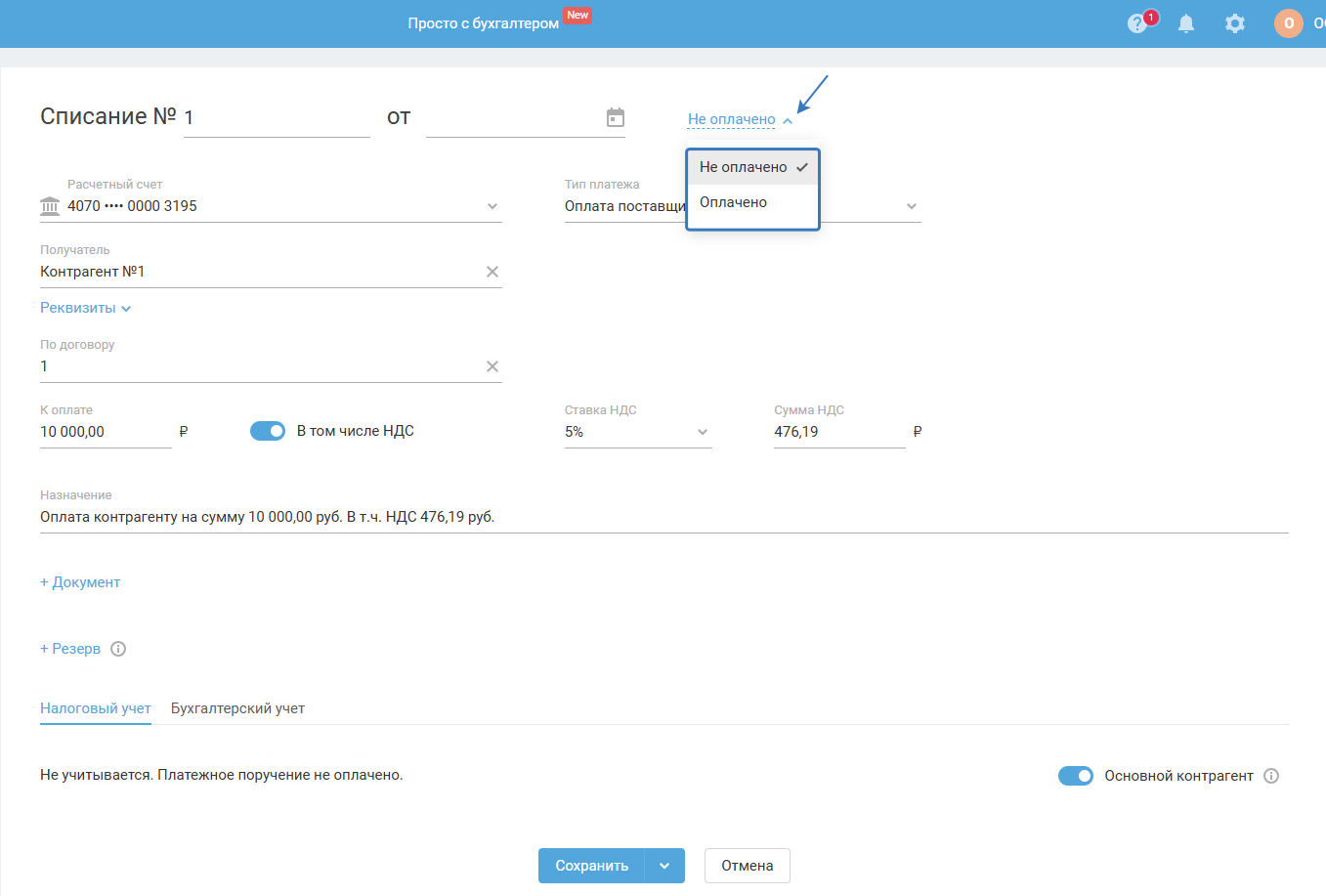This screenshot has height=896, width=1326.
Task: Click the Получатель field with Контрагент №1
Action: pos(271,272)
